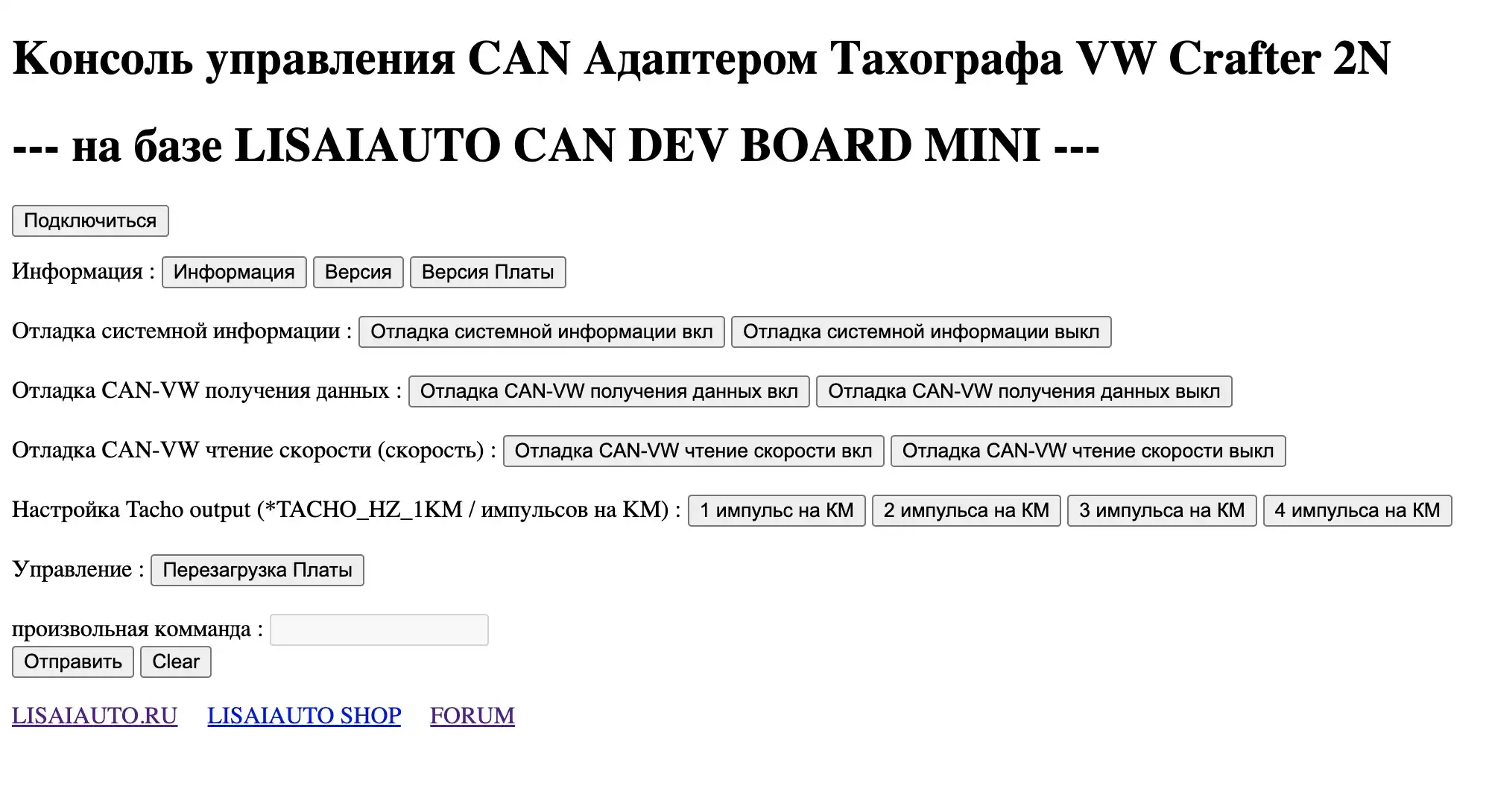Set 3 импульса на КМ

(x=1161, y=511)
